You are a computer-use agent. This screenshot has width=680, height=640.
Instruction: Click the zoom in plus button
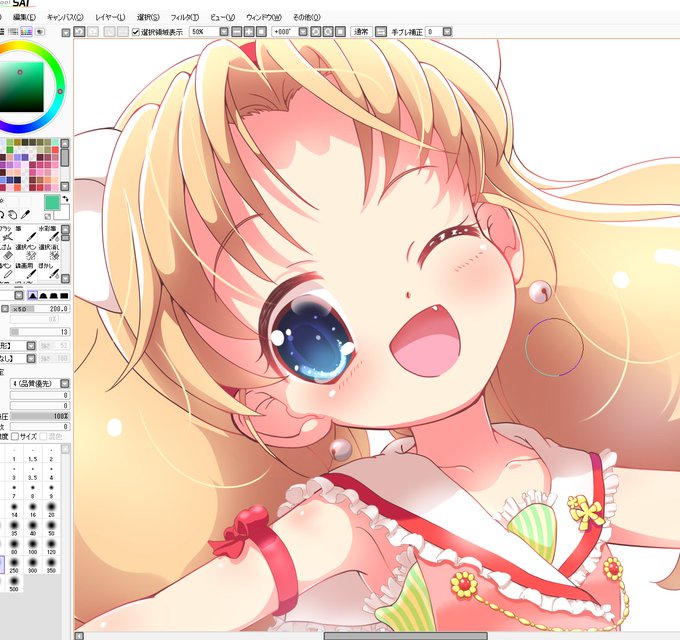249,32
